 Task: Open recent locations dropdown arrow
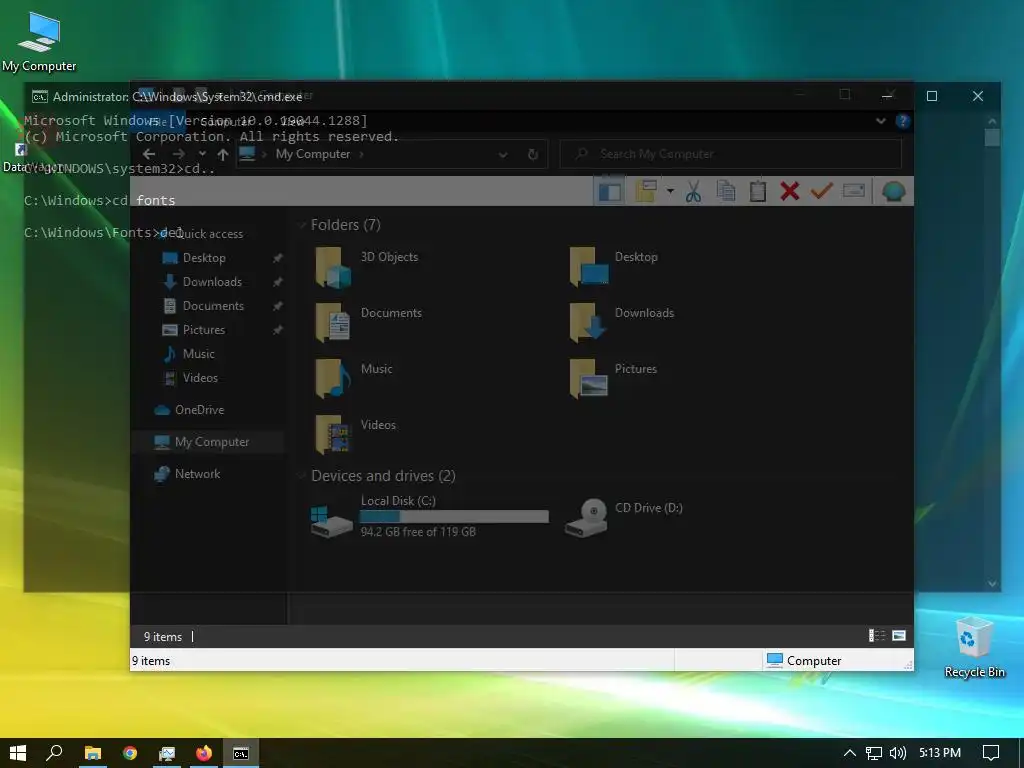click(x=202, y=154)
